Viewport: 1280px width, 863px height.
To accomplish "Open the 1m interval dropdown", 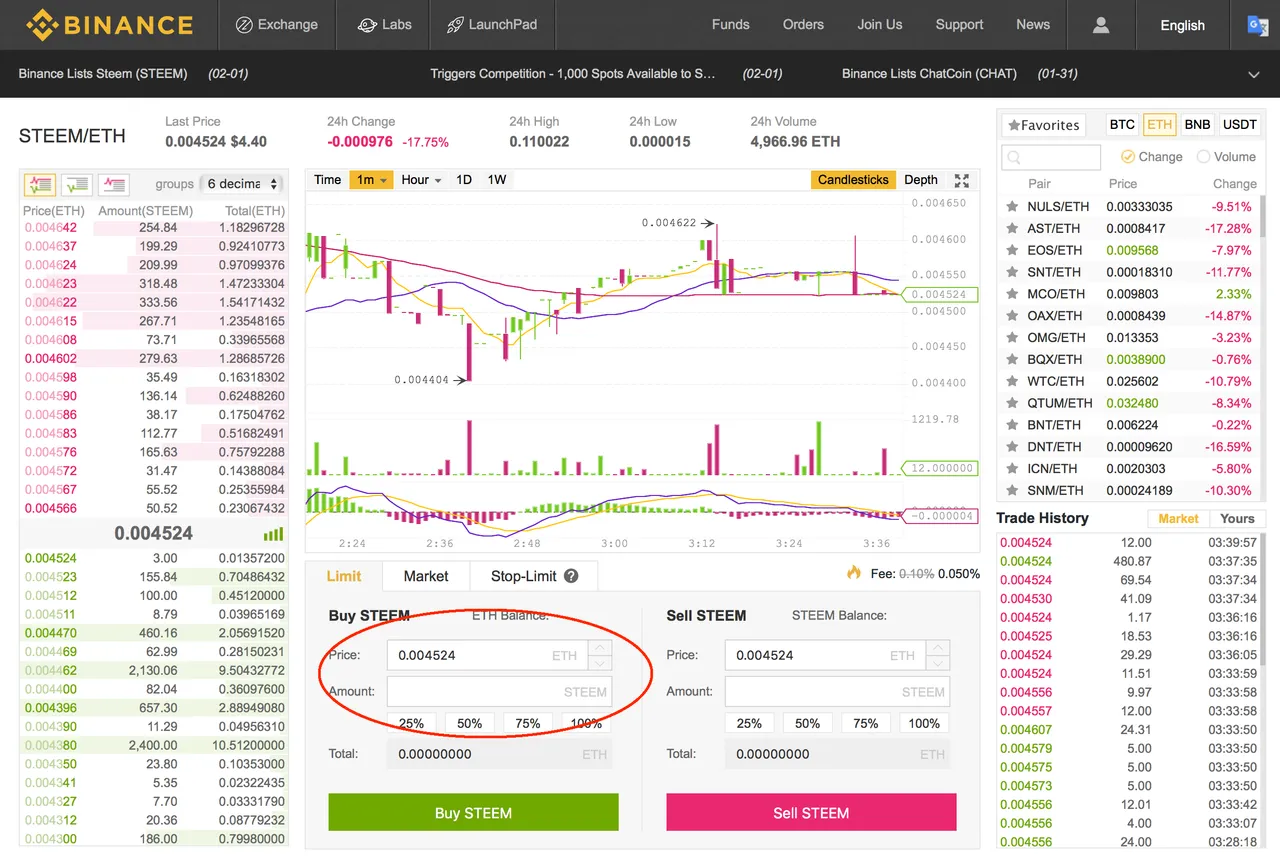I will 371,180.
